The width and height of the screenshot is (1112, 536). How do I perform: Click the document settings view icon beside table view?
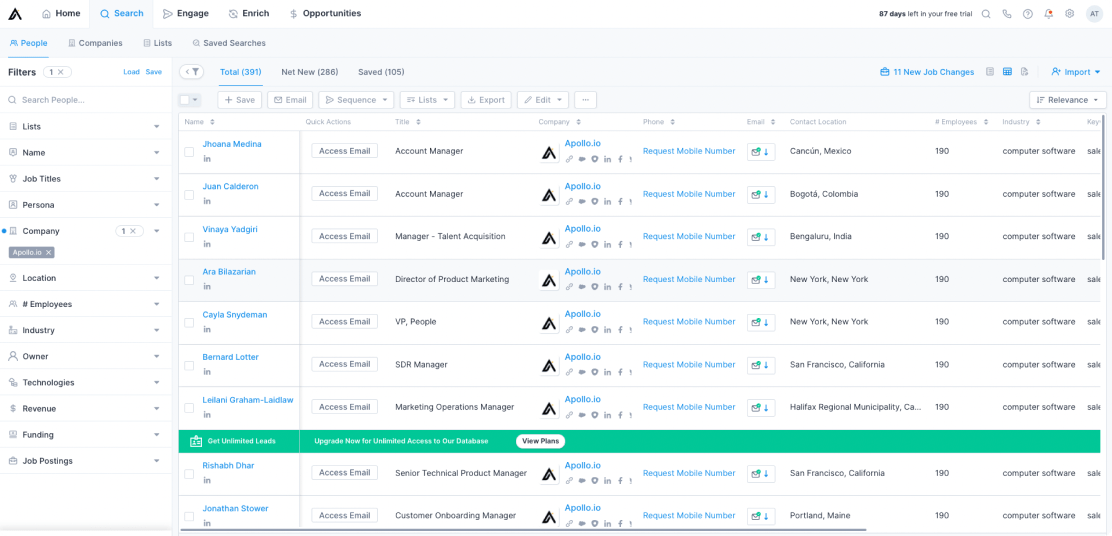[1024, 72]
